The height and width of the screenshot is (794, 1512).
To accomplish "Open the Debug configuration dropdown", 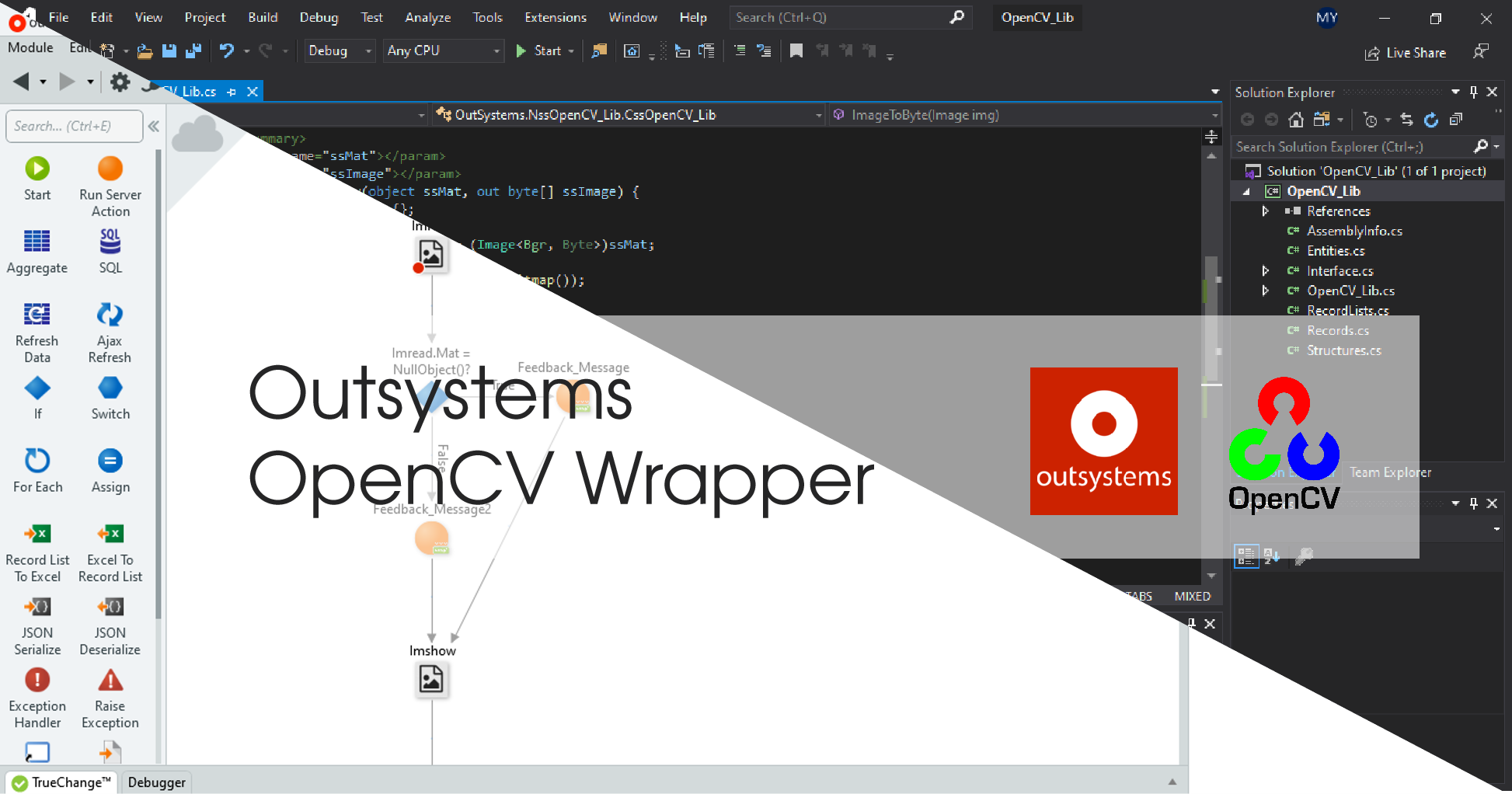I will pos(340,50).
